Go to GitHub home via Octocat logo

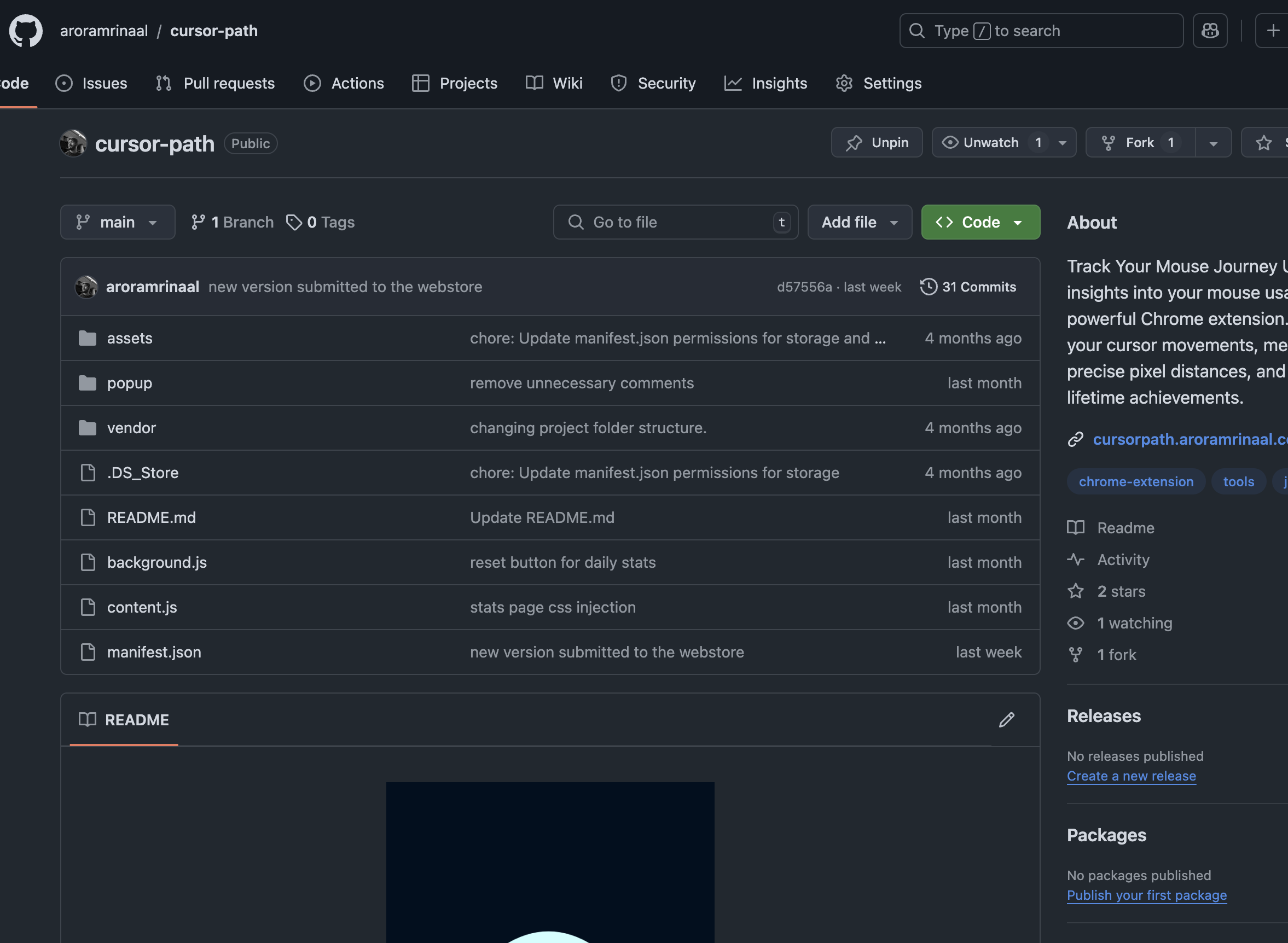(26, 31)
